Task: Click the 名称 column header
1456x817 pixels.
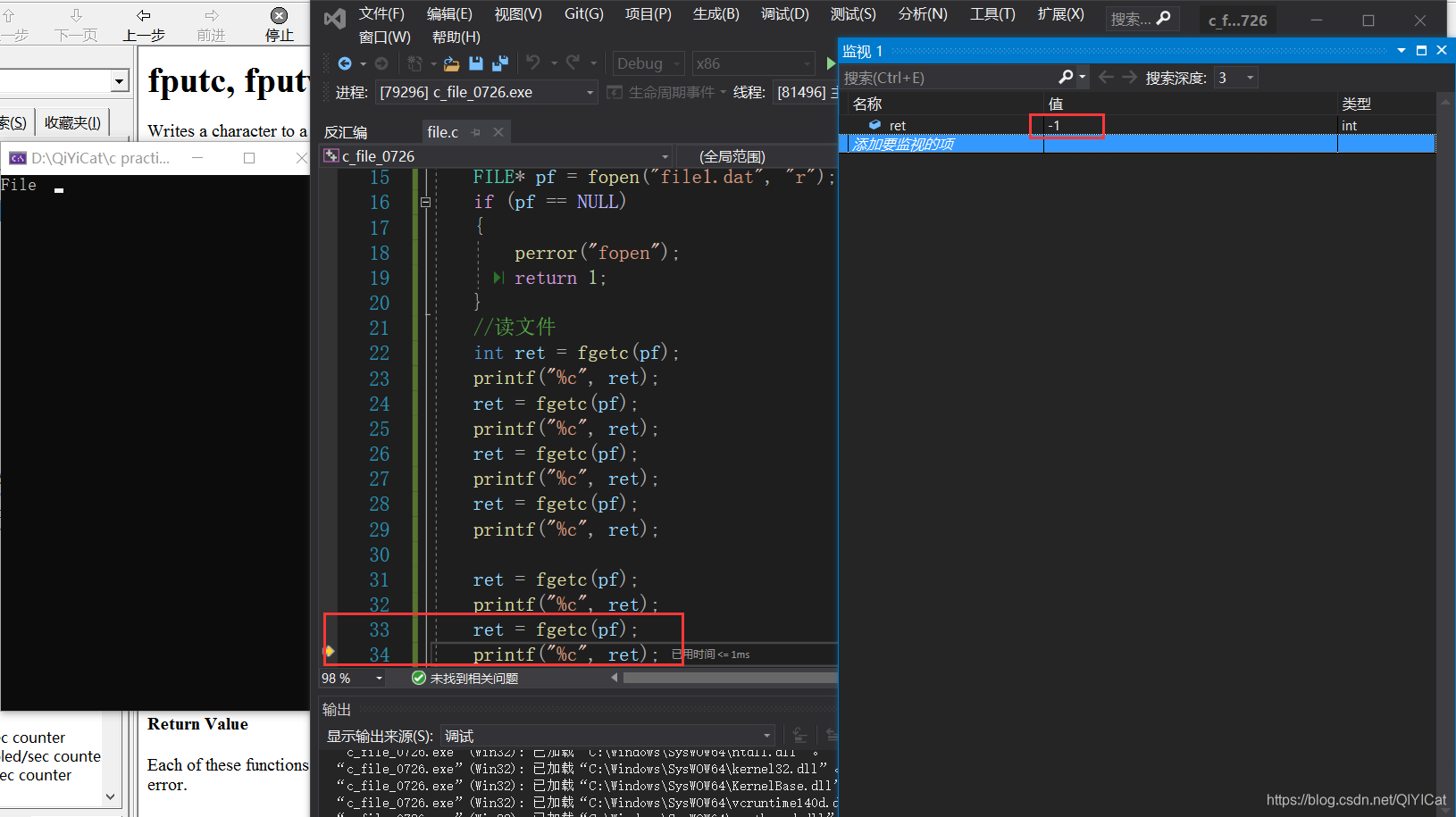Action: point(867,104)
